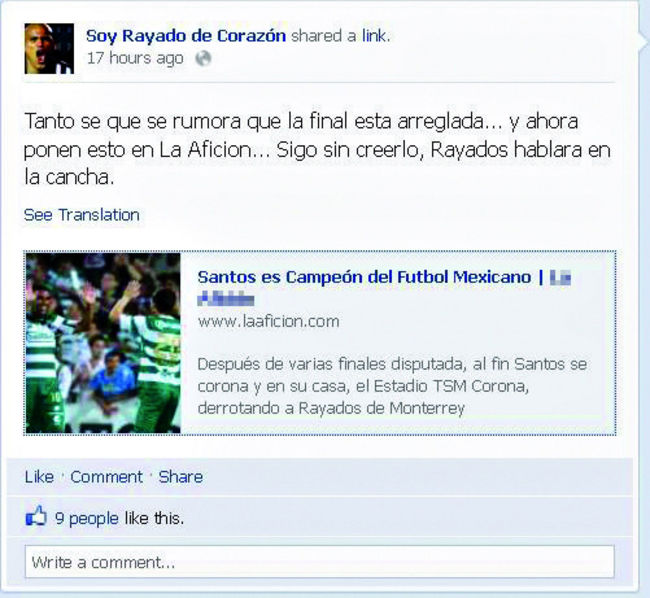Focus the 'Write a comment...' field

coord(320,562)
